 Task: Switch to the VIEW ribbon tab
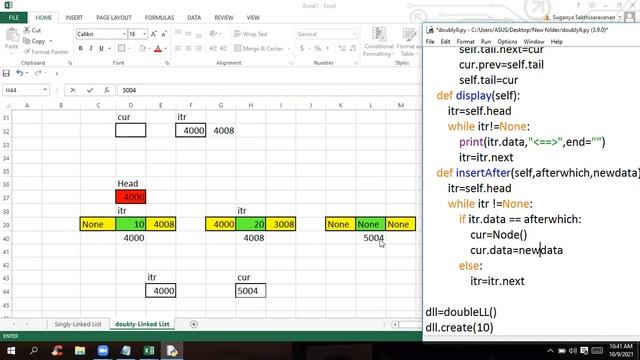coord(253,18)
